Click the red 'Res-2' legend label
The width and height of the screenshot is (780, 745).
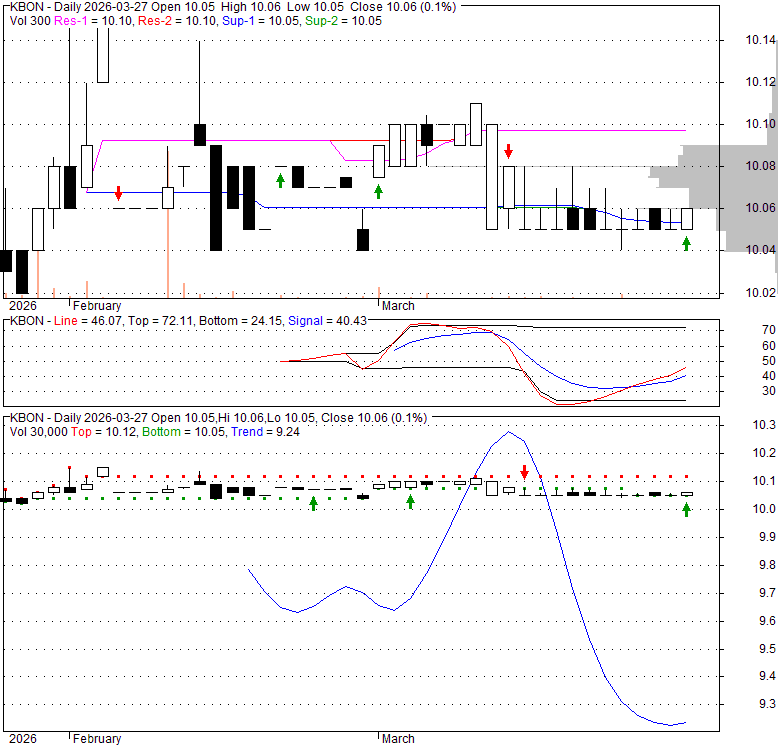(154, 21)
